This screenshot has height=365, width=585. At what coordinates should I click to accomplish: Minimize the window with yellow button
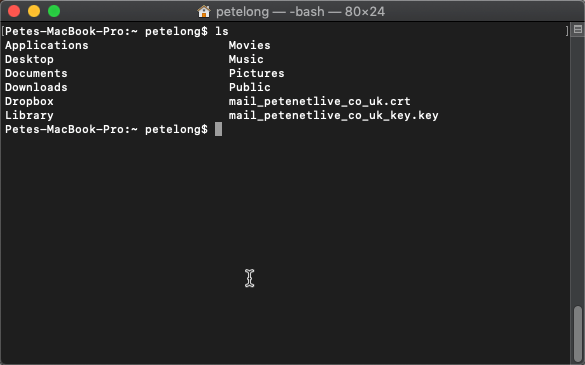pyautogui.click(x=34, y=11)
